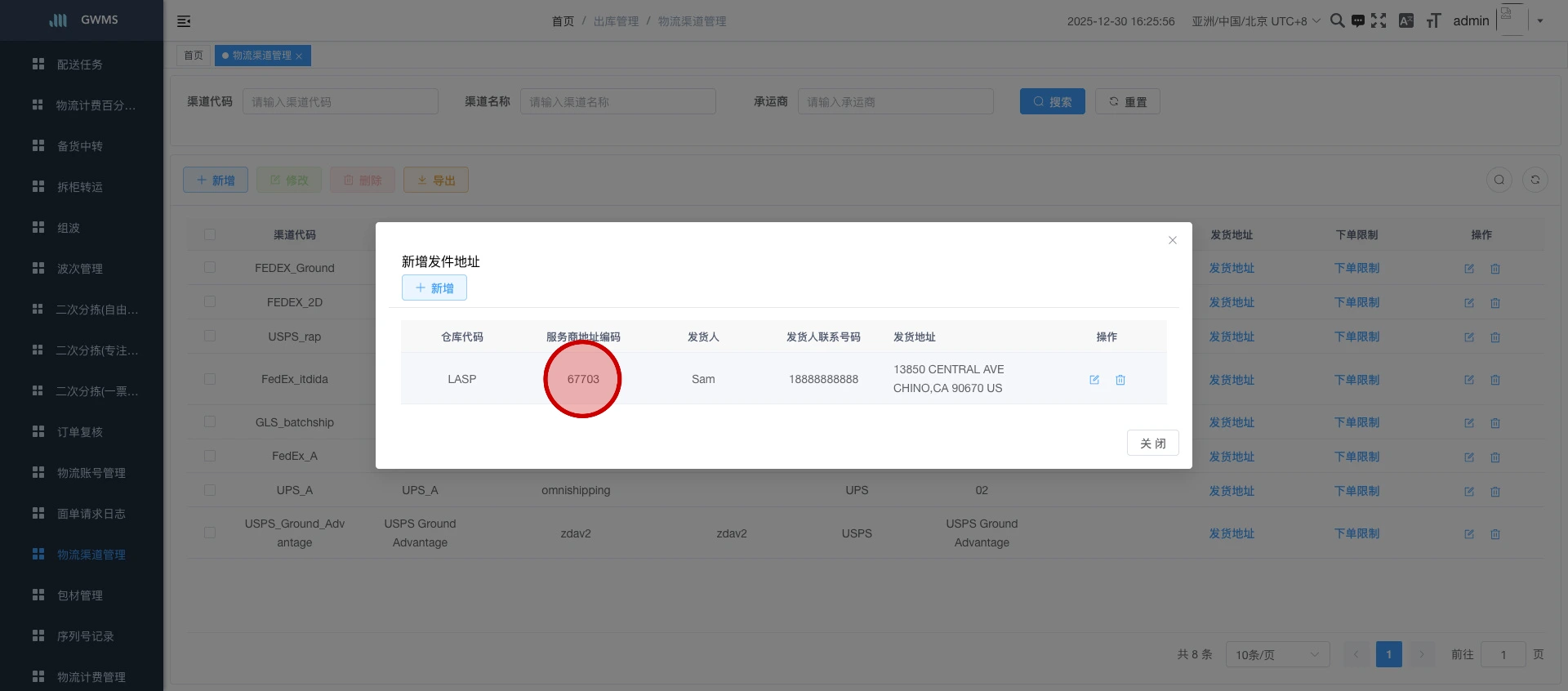1568x691 pixels.
Task: Click the admin avatar image
Action: pos(1512,20)
